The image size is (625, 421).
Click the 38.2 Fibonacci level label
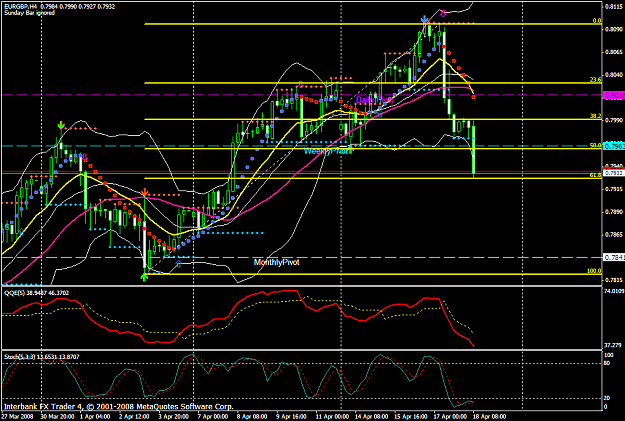pos(596,116)
